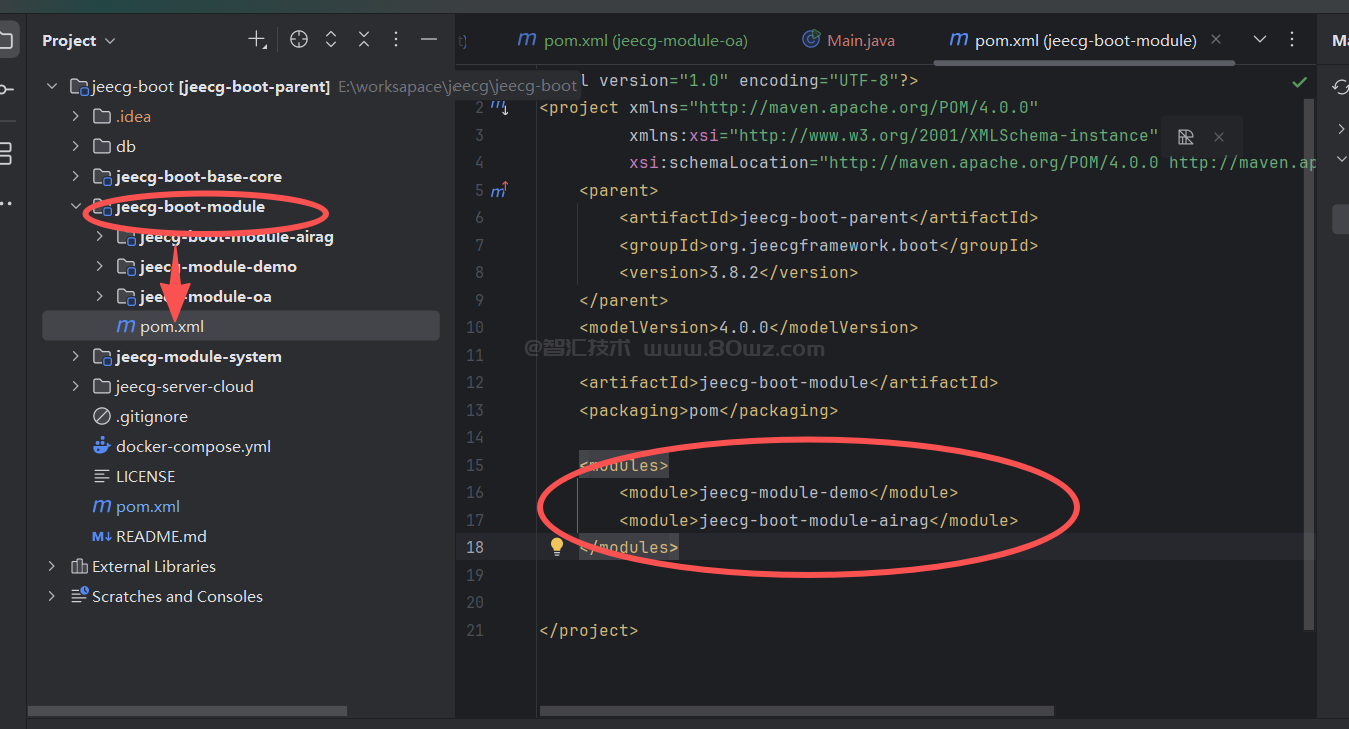Image resolution: width=1349 pixels, height=729 pixels.
Task: Click gutter icon on line 2
Action: point(499,107)
